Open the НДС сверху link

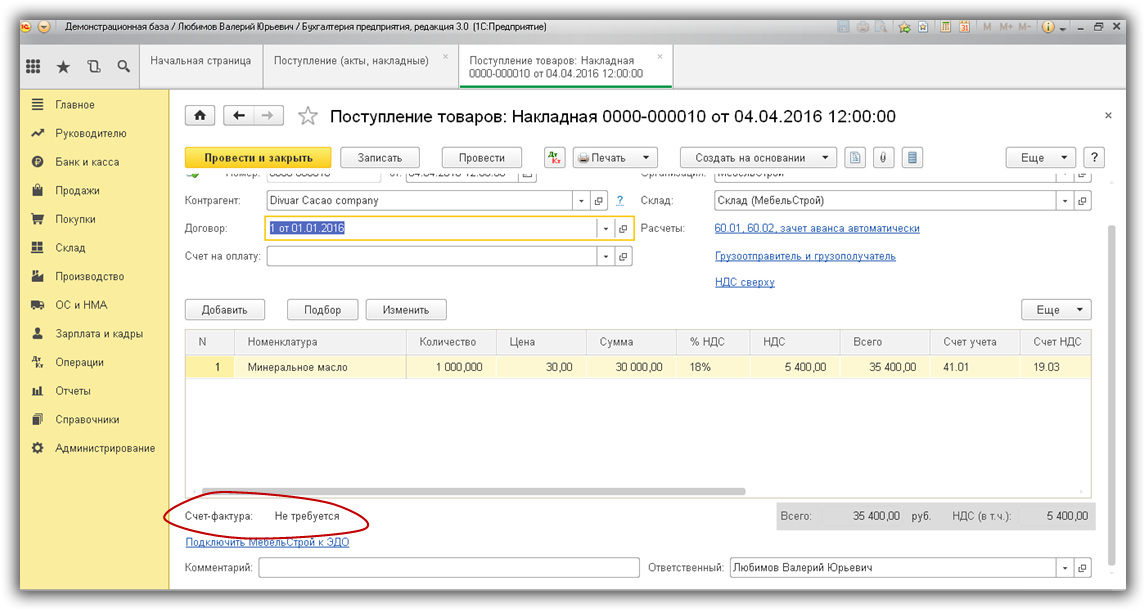pyautogui.click(x=744, y=283)
